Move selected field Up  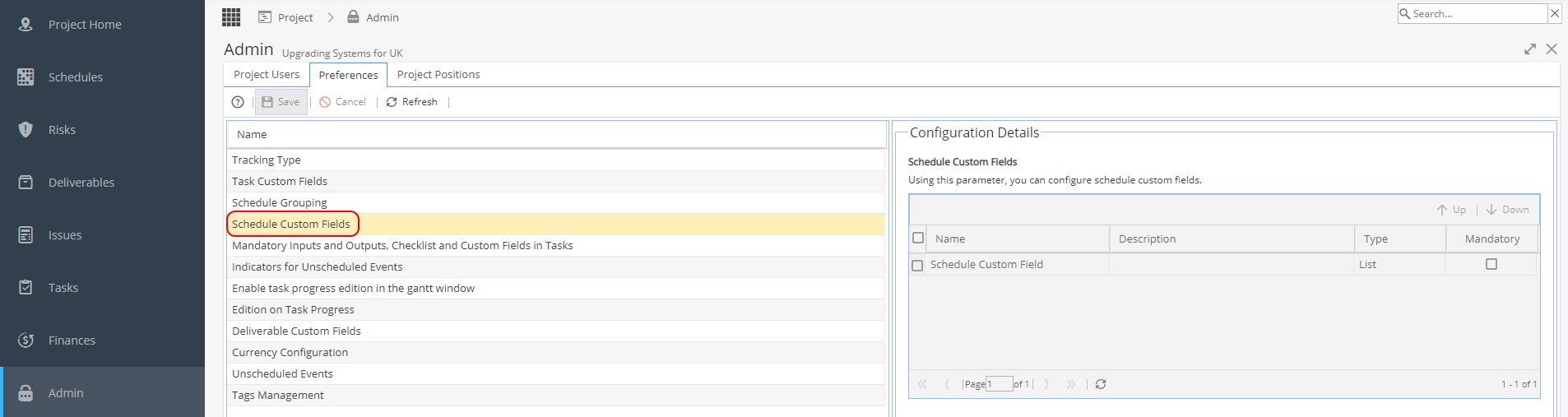(x=1451, y=210)
